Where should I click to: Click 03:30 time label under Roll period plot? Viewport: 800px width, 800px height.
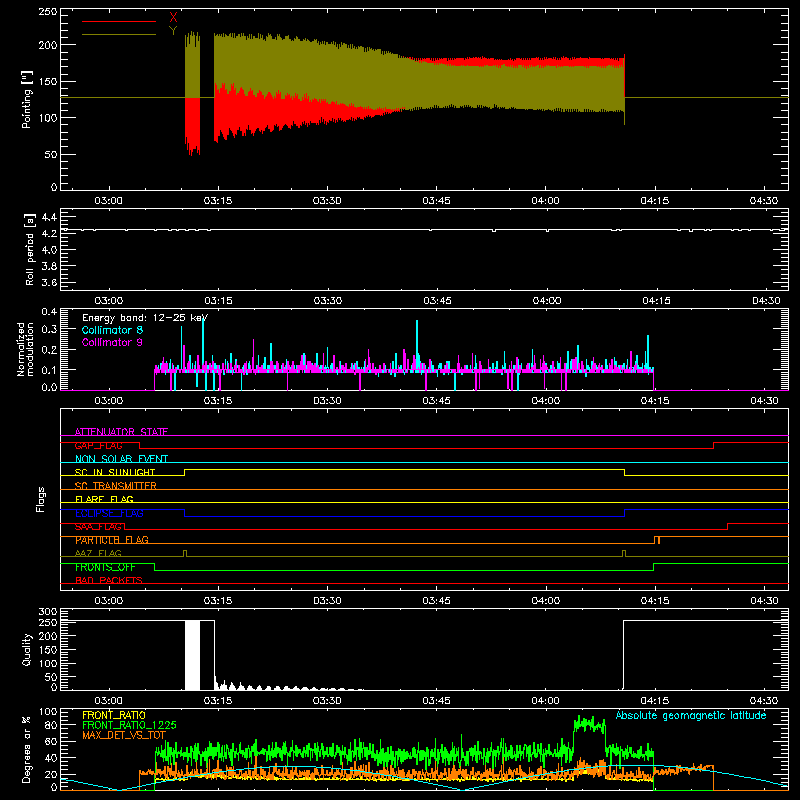(328, 301)
